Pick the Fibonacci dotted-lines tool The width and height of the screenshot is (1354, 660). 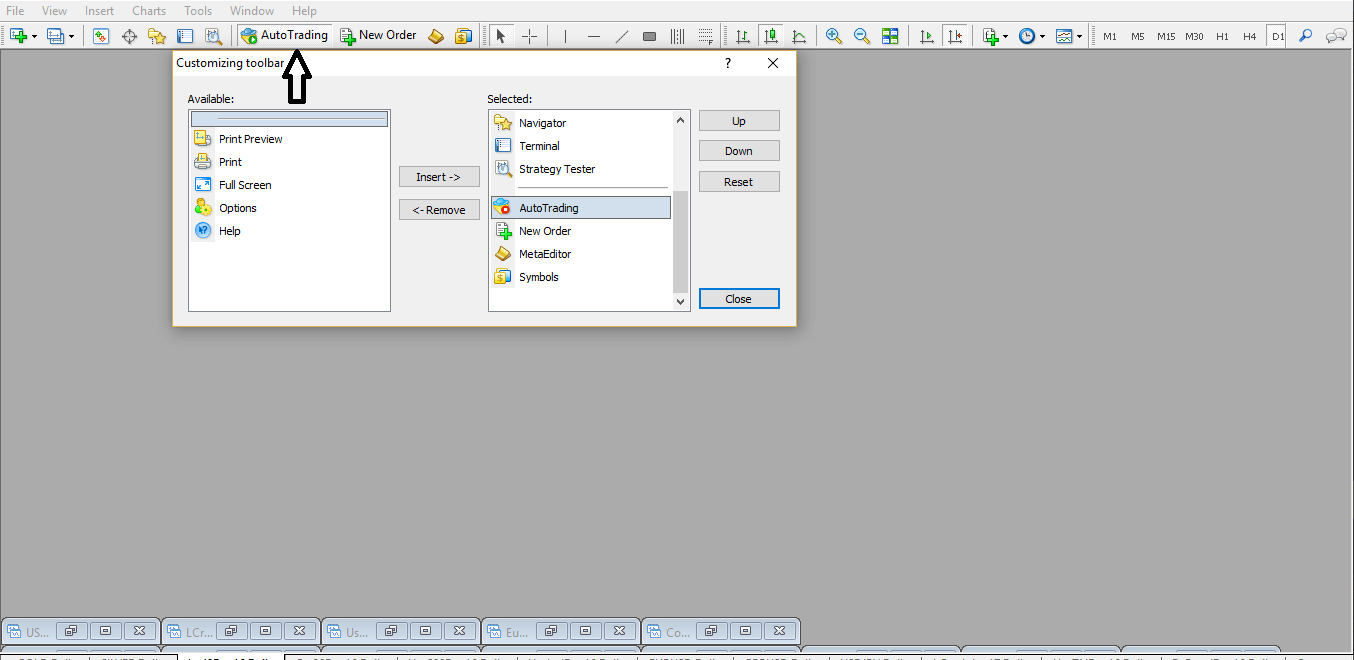pyautogui.click(x=706, y=36)
